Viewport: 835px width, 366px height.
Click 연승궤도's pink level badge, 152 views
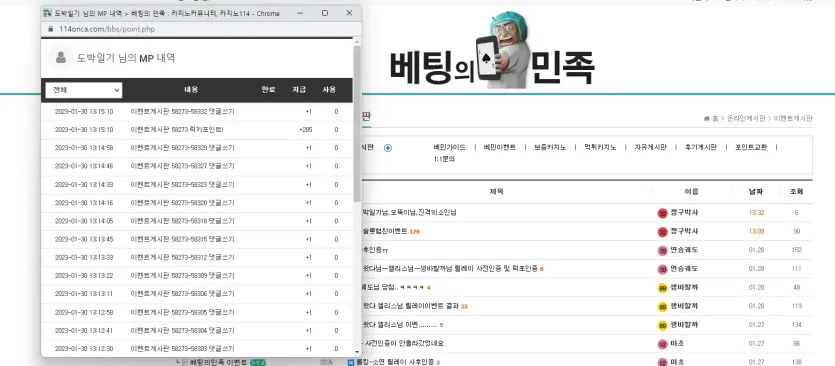(x=662, y=250)
